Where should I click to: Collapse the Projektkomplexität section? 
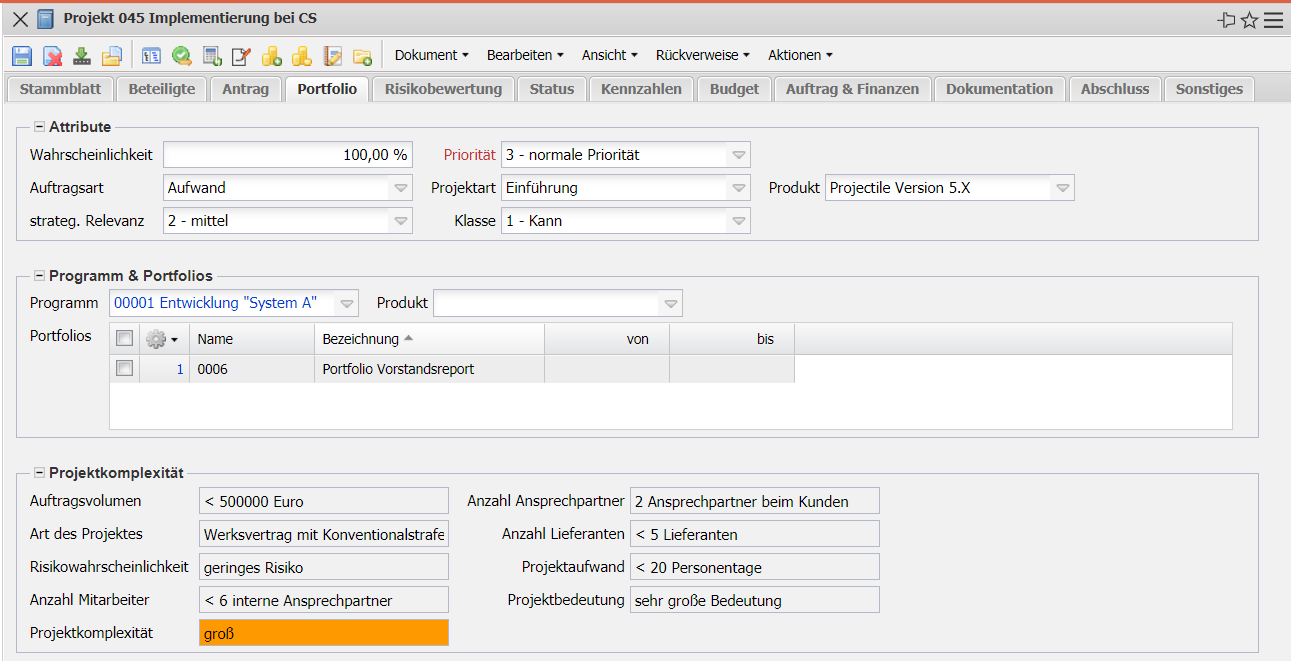[x=40, y=473]
